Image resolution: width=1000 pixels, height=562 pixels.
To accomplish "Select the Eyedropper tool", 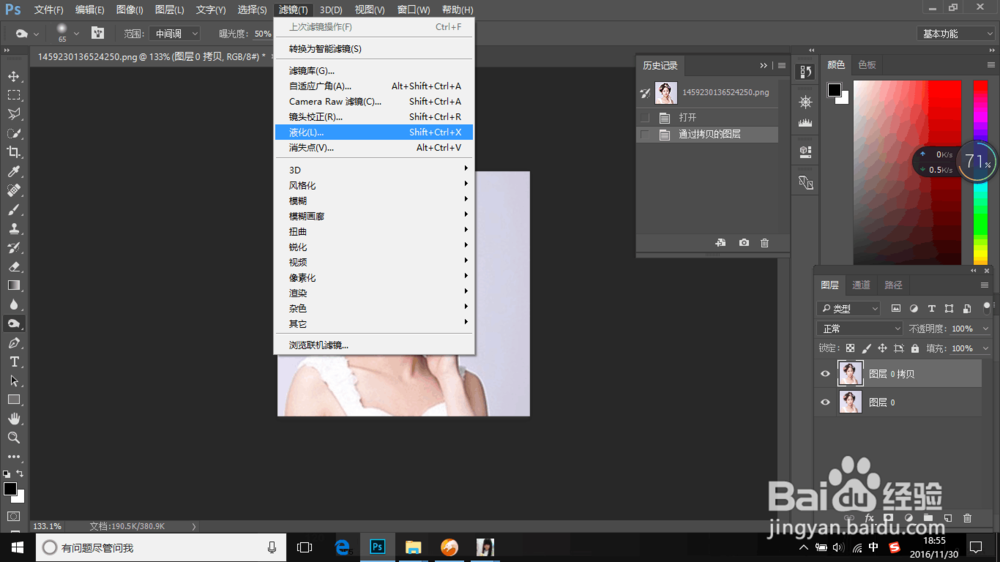I will (x=13, y=172).
